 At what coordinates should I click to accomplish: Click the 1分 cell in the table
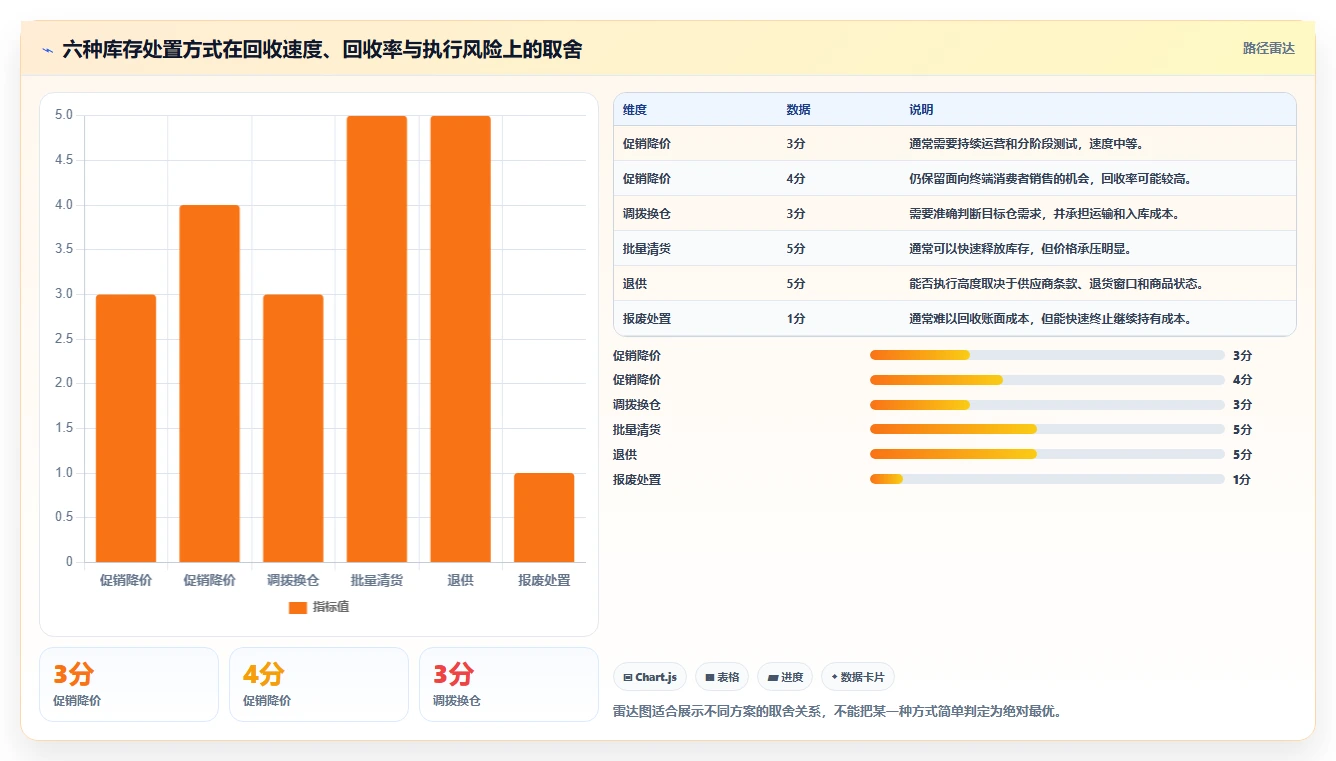point(796,319)
